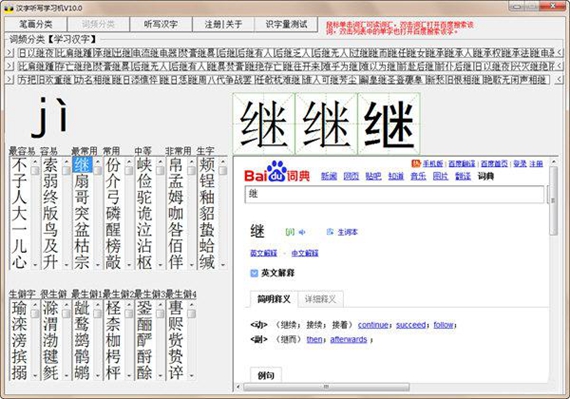Click the right-end arrow of the third word row

click(560, 79)
